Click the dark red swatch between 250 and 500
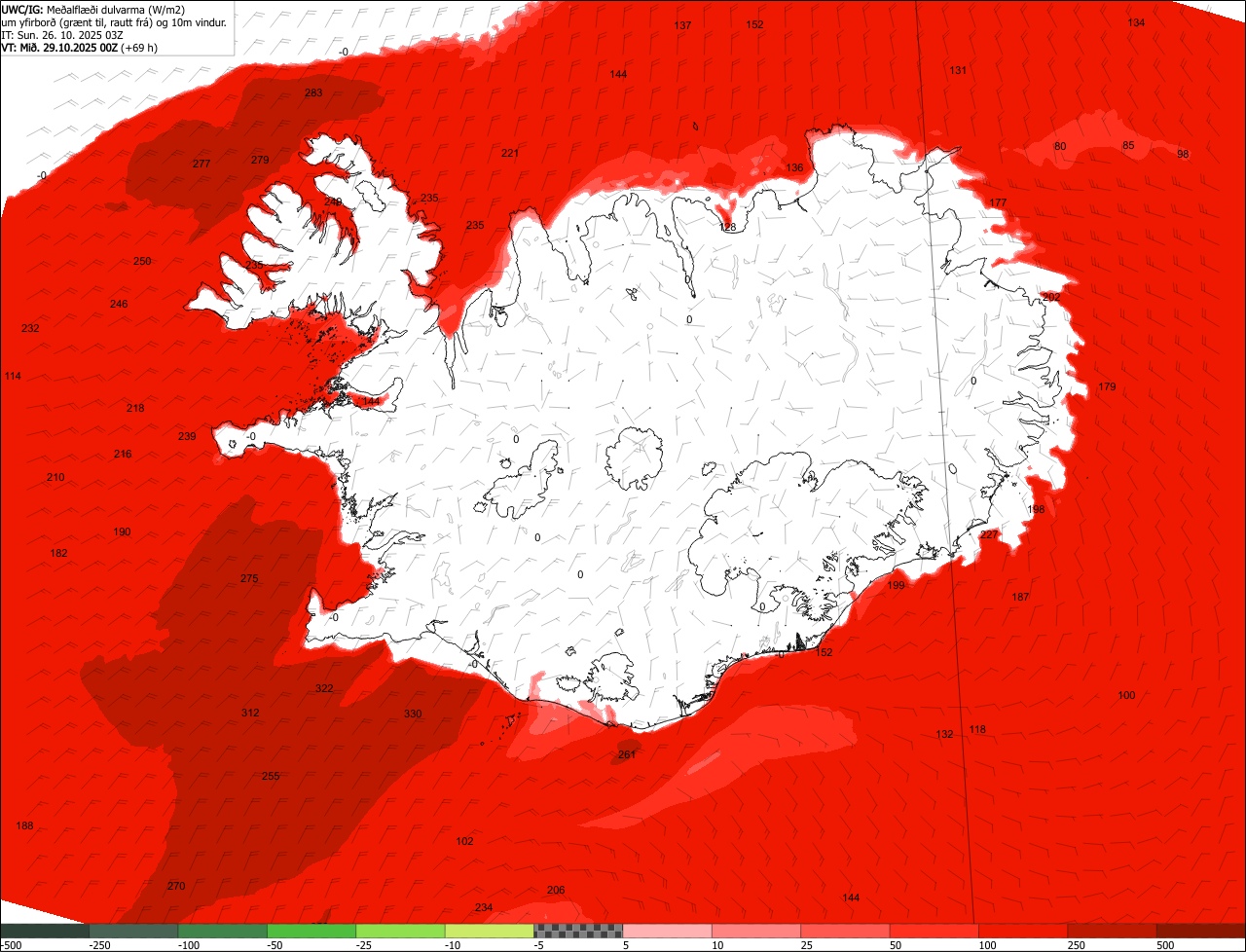 click(x=1113, y=931)
